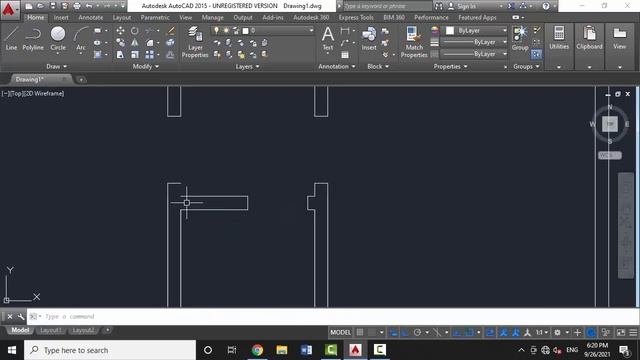The width and height of the screenshot is (640, 360).
Task: Open Layer Properties manager
Action: pos(195,42)
